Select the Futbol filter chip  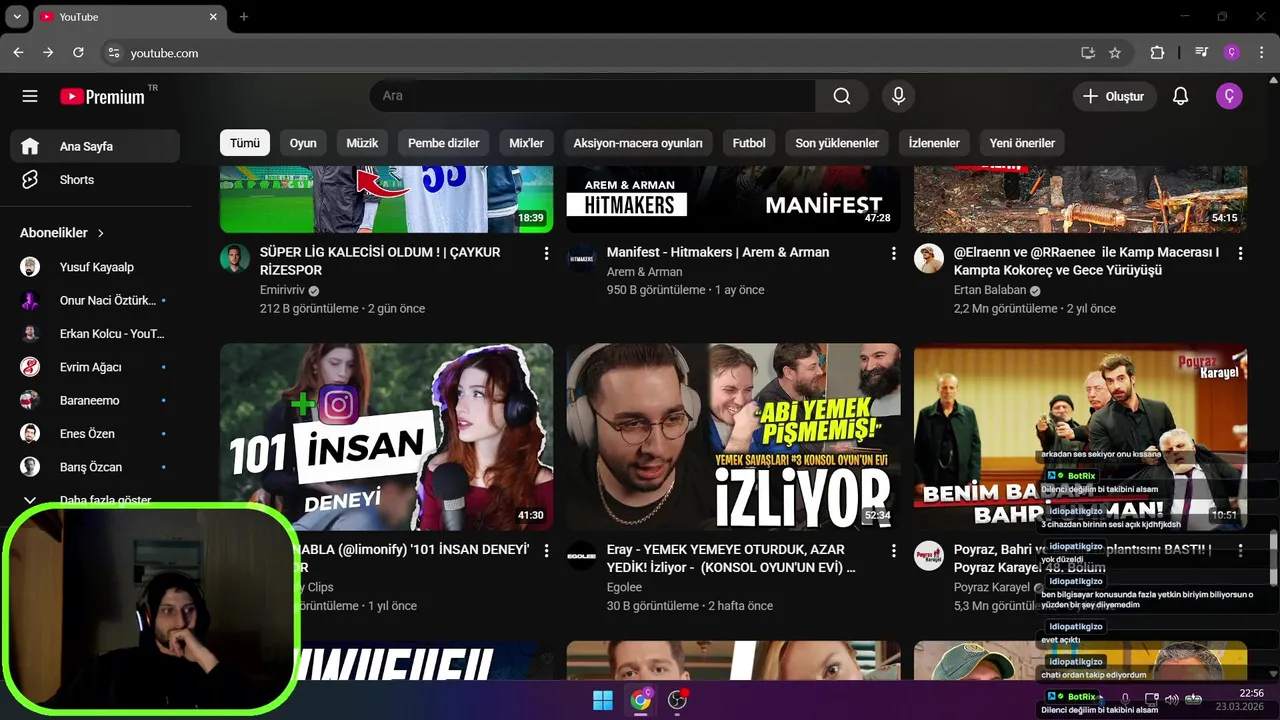pos(749,143)
